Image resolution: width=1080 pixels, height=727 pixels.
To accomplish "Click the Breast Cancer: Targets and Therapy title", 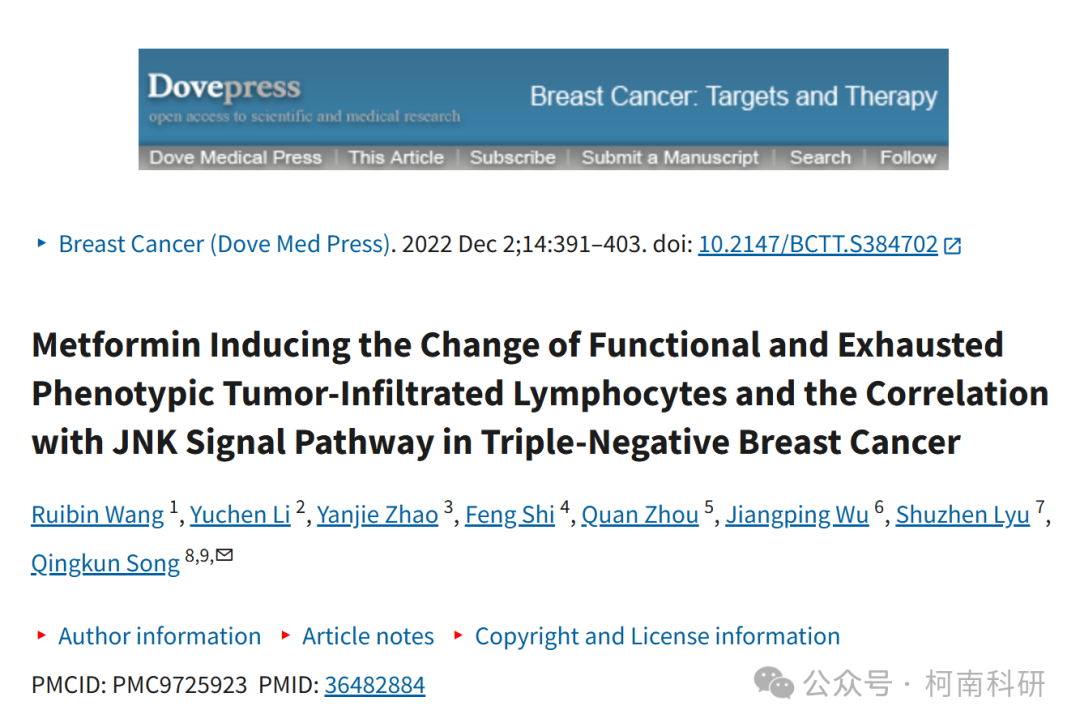I will (x=734, y=96).
